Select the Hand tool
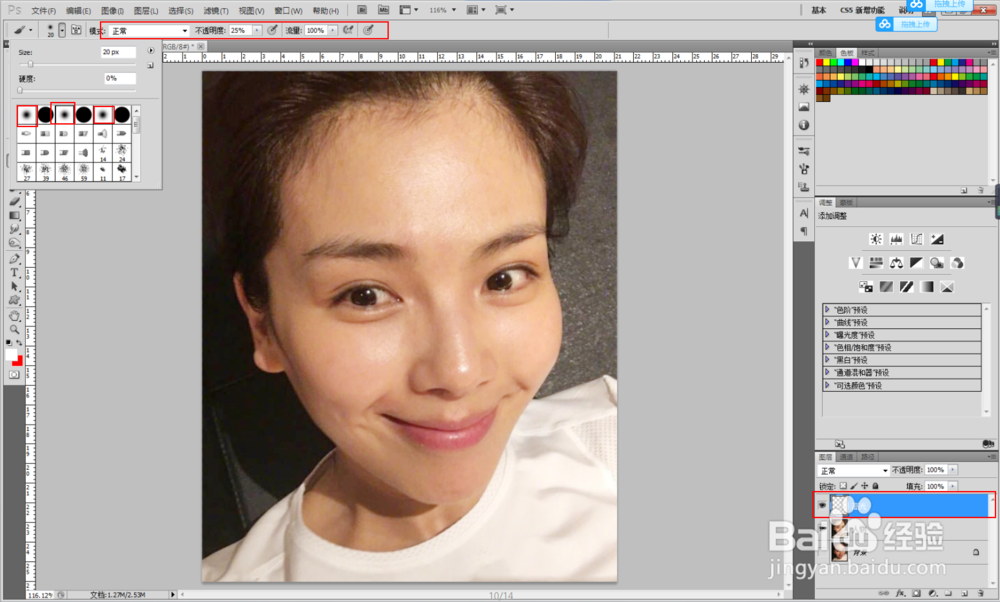 [x=14, y=316]
